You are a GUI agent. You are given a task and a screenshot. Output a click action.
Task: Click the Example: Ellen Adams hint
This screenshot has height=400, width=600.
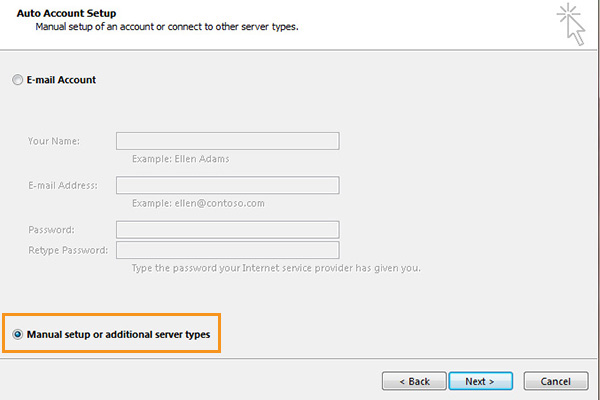(x=181, y=159)
